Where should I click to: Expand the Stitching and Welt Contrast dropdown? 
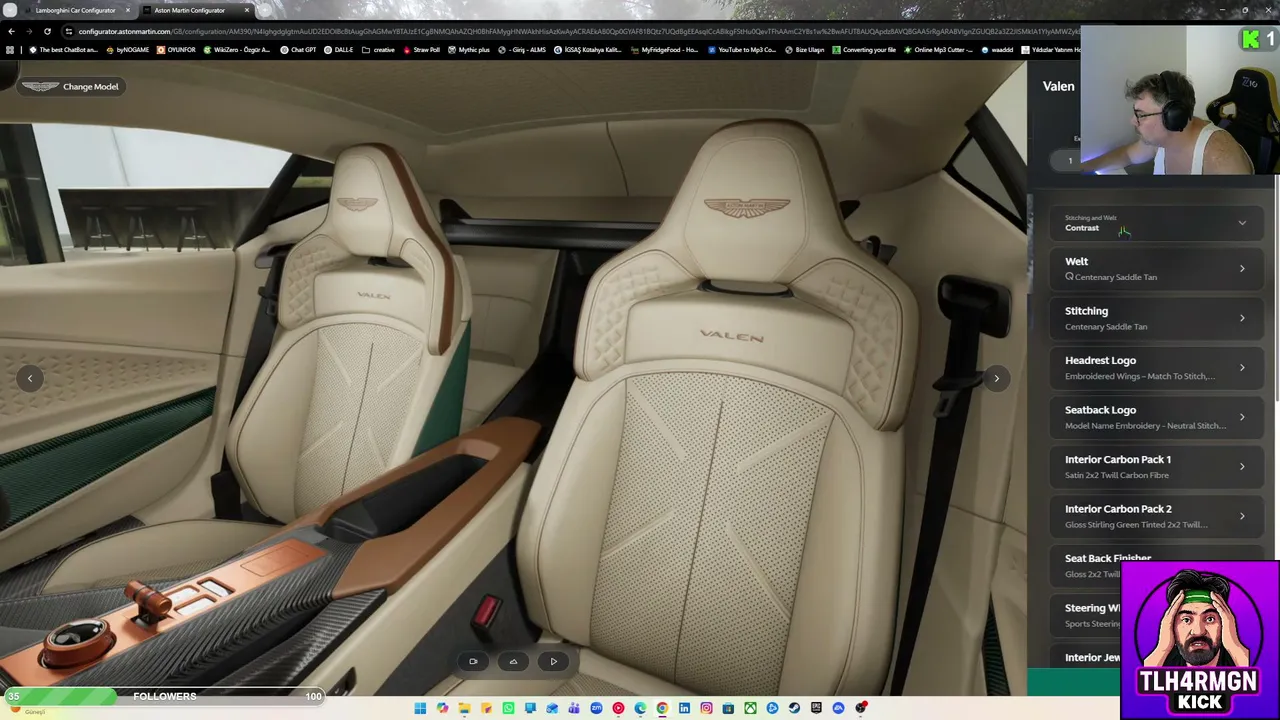[1156, 223]
